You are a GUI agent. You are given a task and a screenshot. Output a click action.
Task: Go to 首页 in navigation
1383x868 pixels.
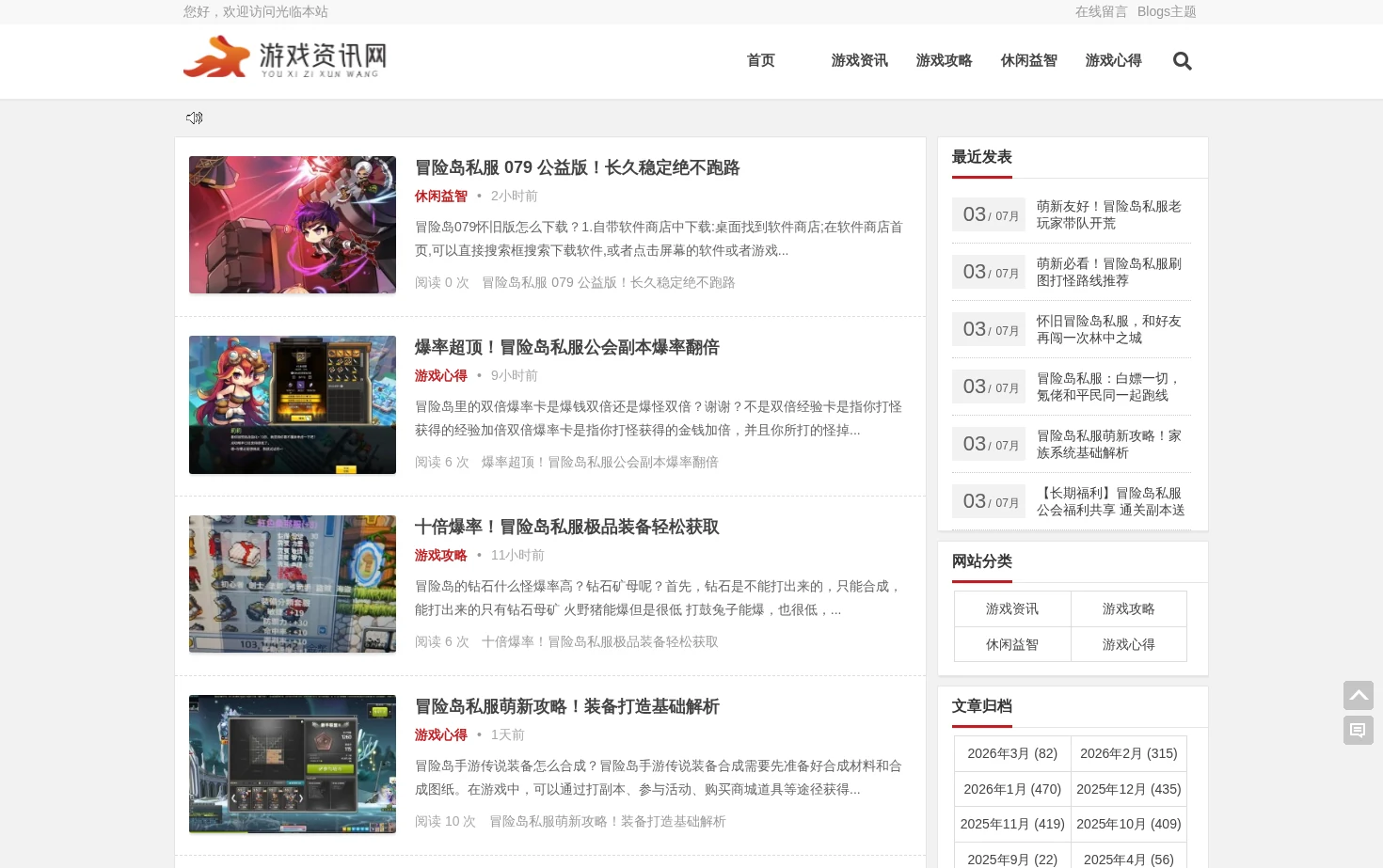(761, 60)
